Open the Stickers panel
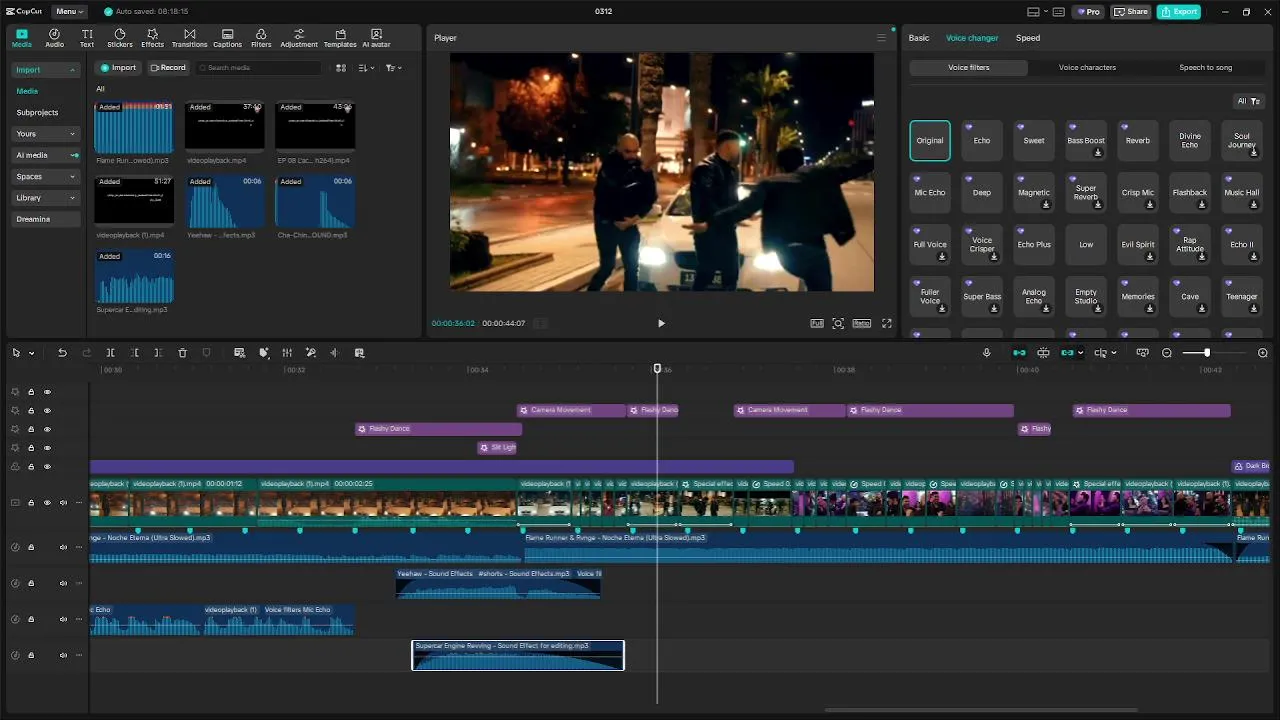This screenshot has height=720, width=1280. coord(119,38)
